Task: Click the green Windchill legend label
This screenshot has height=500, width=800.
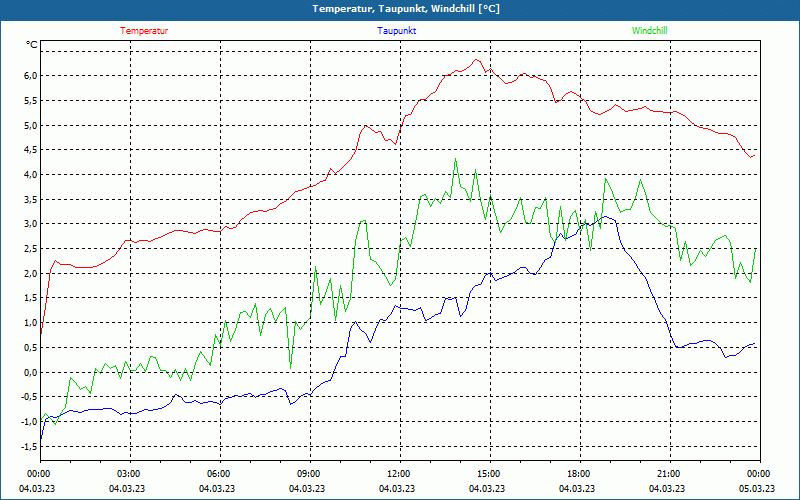Action: 649,31
